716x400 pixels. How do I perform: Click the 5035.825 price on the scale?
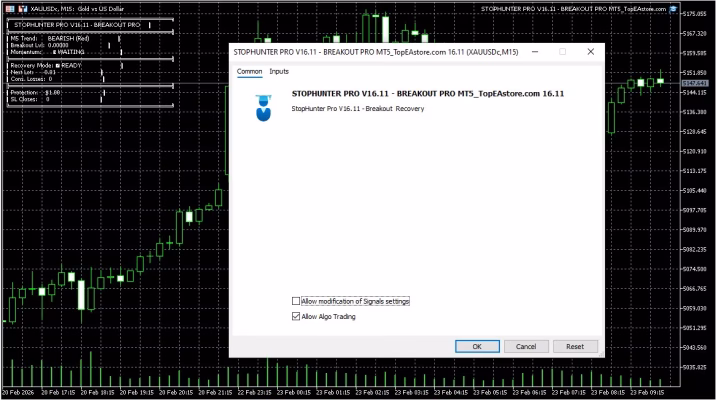coord(695,367)
